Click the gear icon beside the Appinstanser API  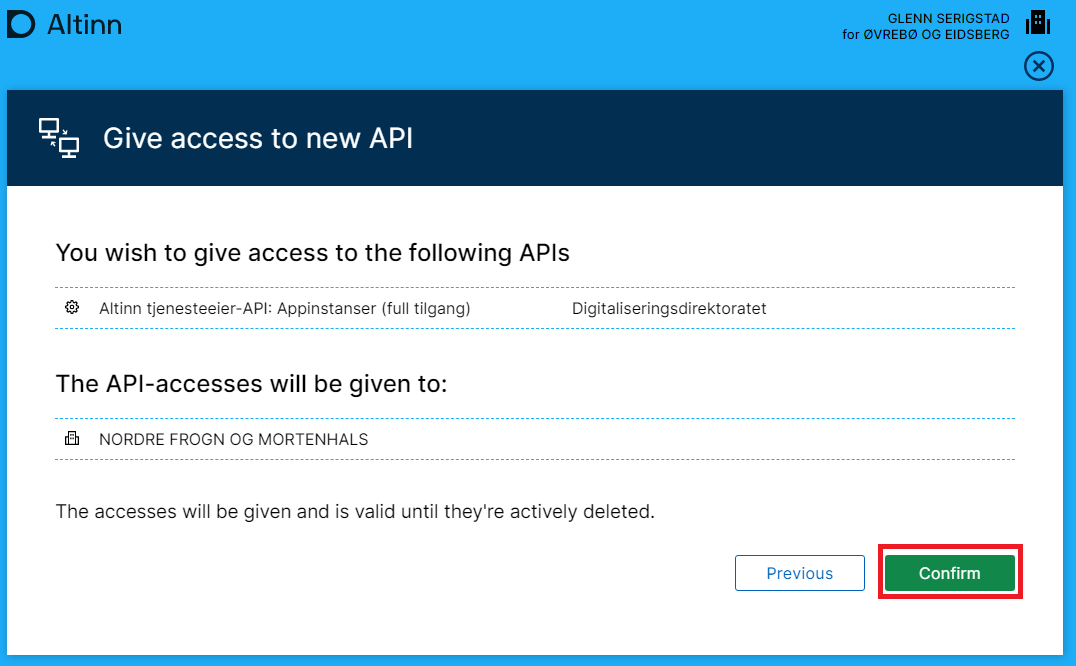coord(72,308)
